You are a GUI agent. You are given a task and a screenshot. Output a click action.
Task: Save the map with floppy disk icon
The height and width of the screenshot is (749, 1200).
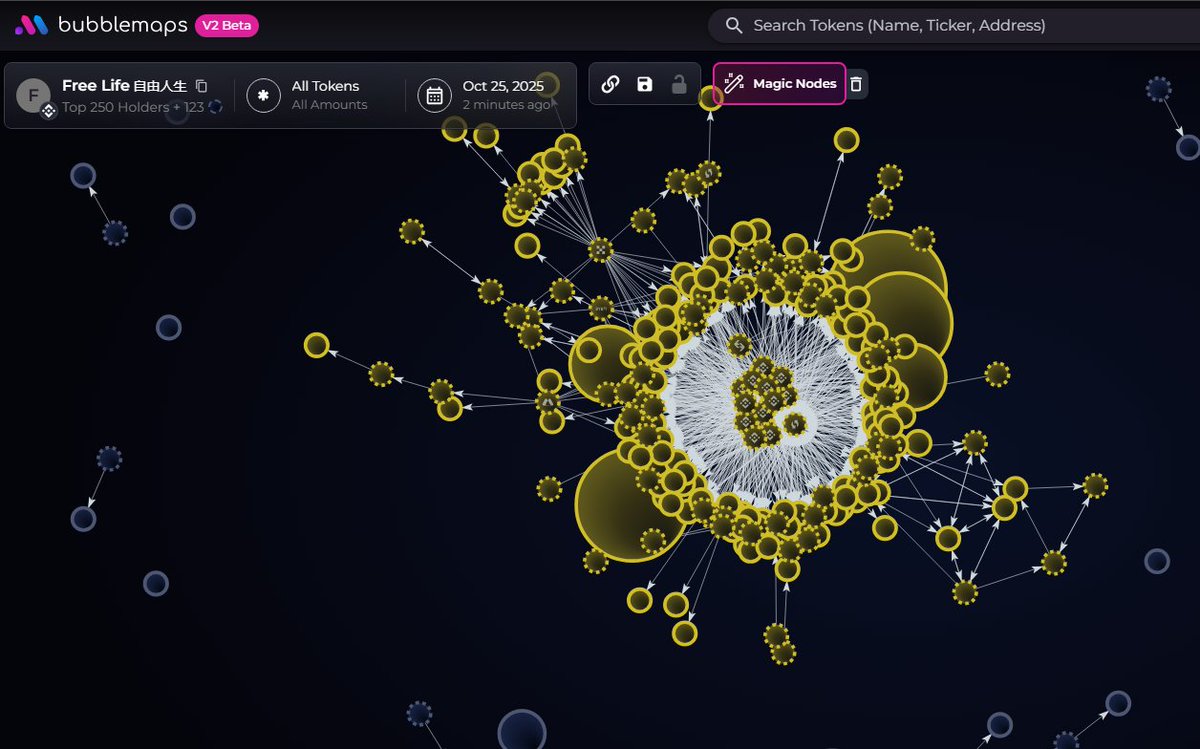click(644, 84)
